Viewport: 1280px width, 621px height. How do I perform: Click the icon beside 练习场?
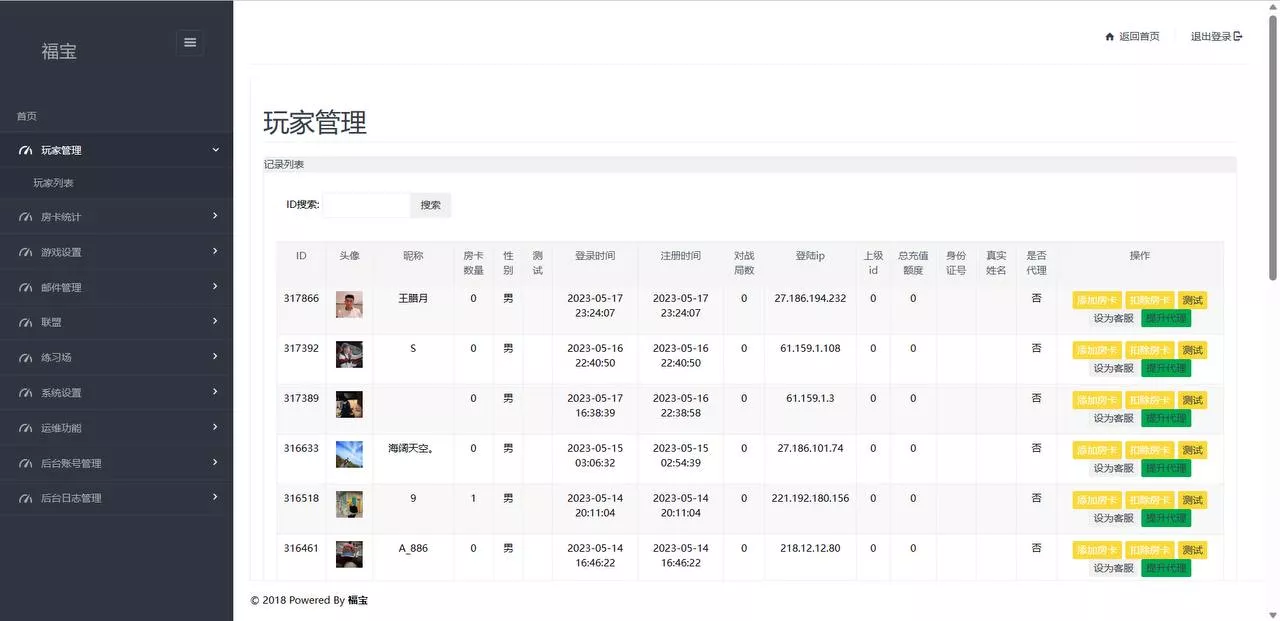click(25, 357)
